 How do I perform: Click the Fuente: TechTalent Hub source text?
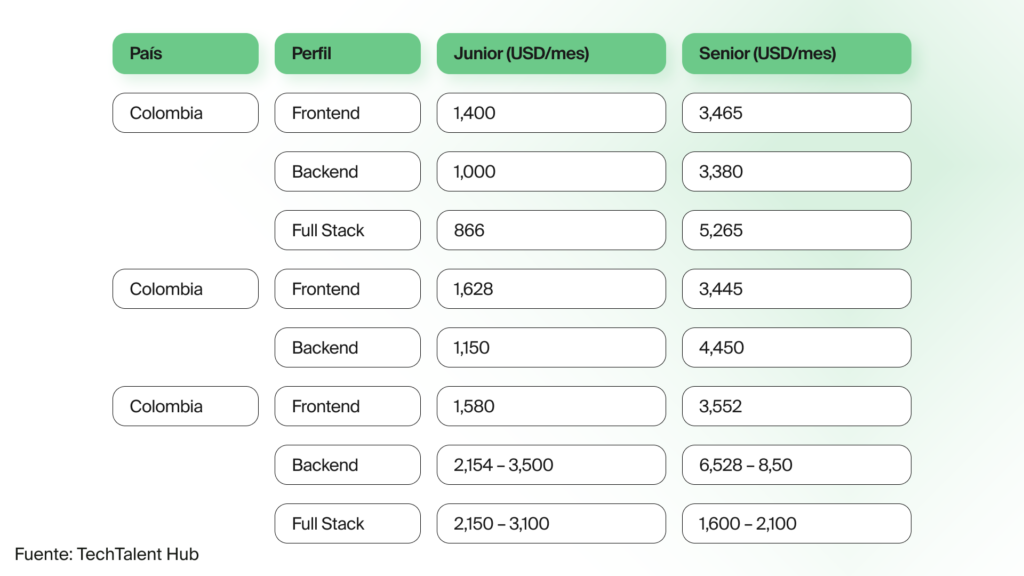tap(106, 554)
